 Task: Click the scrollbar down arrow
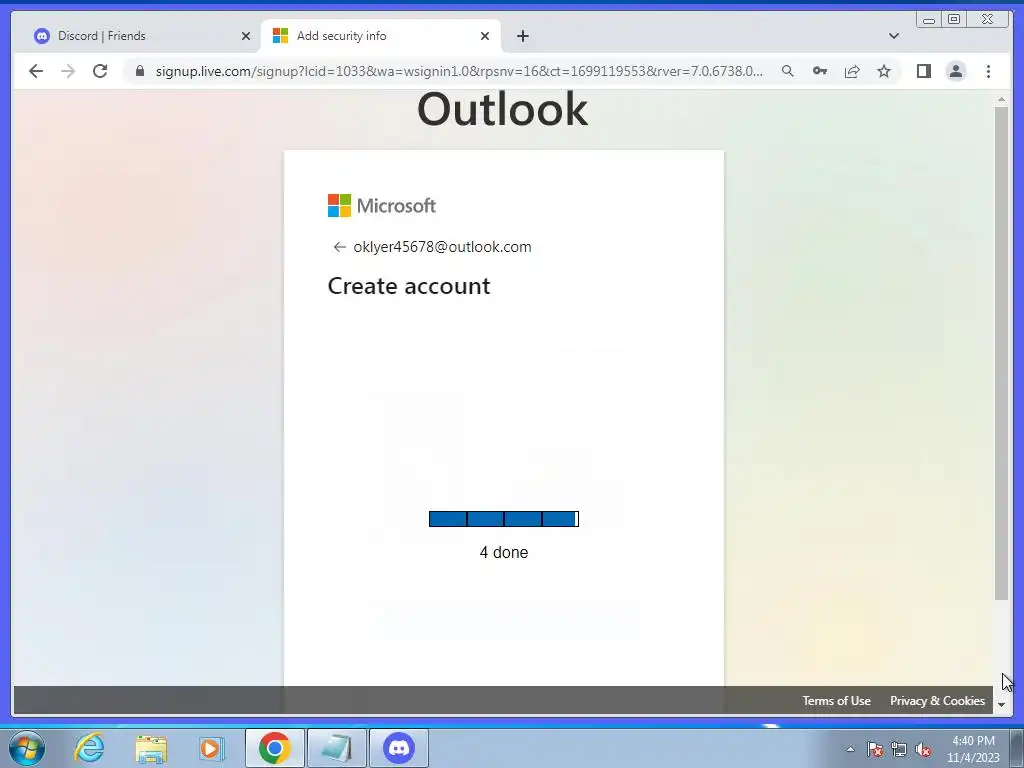(x=1001, y=705)
